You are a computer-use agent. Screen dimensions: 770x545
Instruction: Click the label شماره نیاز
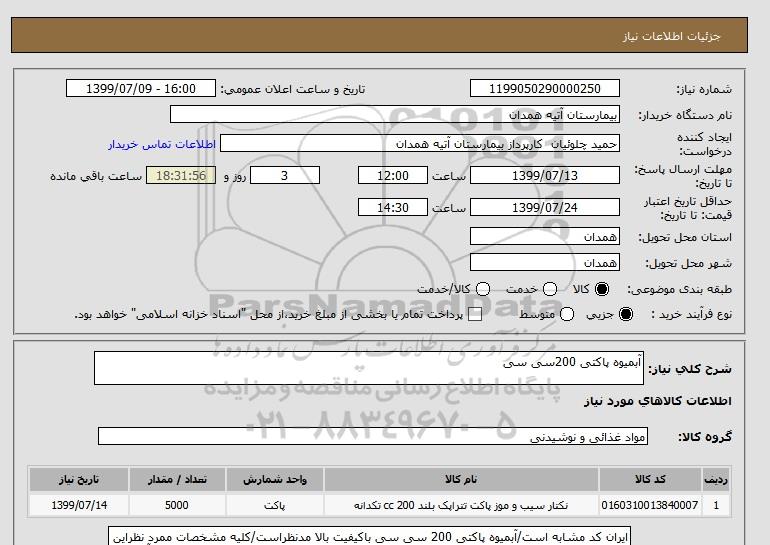(x=704, y=89)
